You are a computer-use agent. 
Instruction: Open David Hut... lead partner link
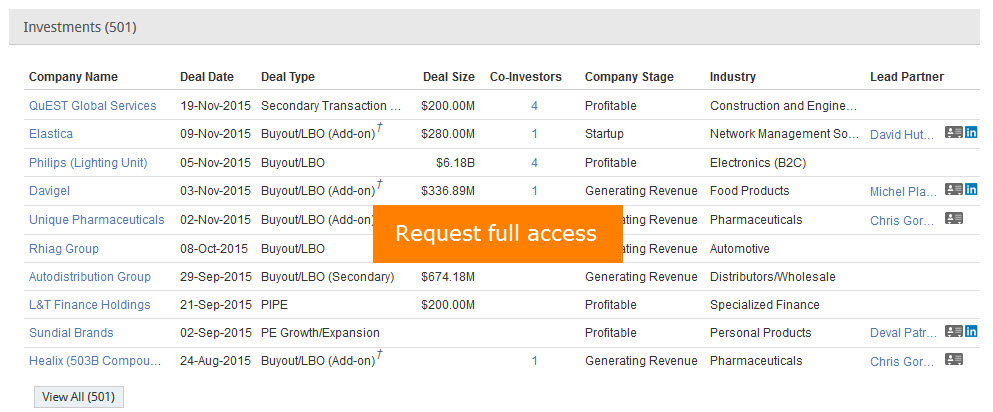902,135
